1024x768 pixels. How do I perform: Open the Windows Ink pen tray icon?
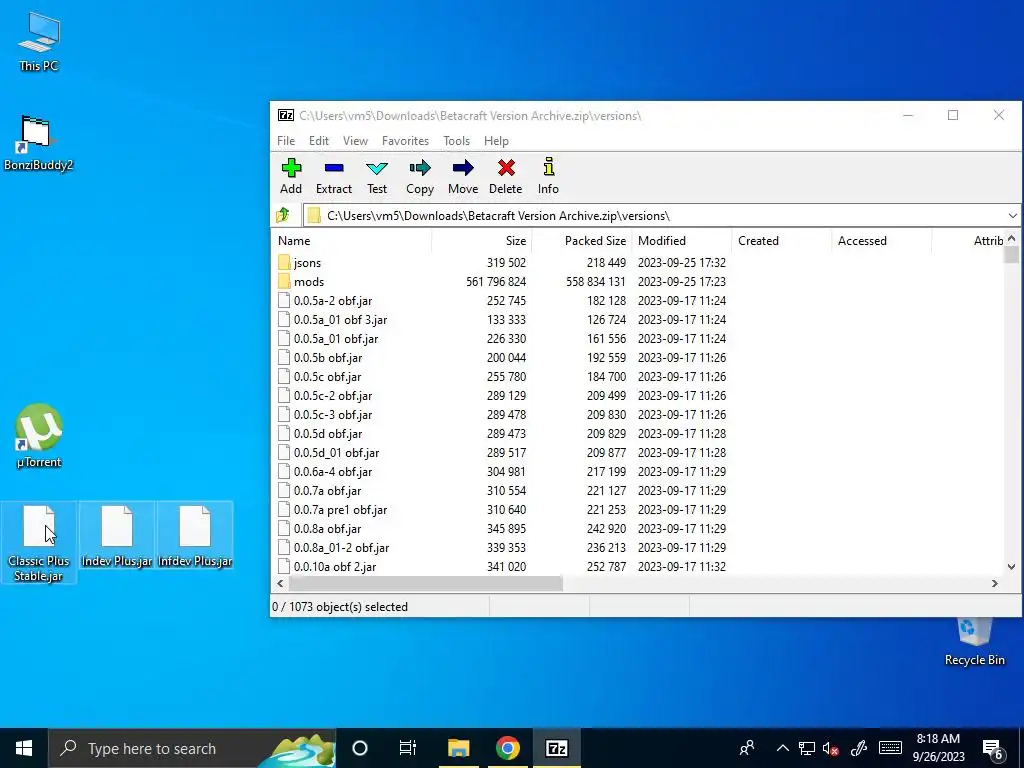(x=859, y=748)
